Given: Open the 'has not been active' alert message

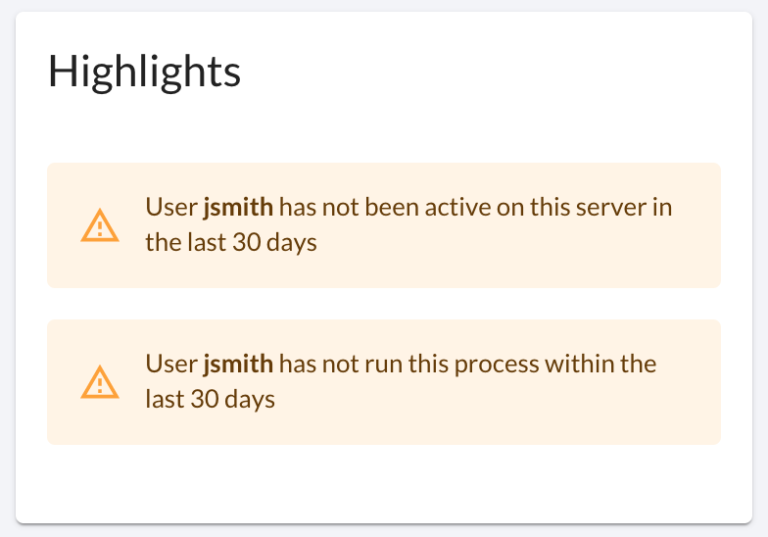Looking at the screenshot, I should [x=384, y=225].
